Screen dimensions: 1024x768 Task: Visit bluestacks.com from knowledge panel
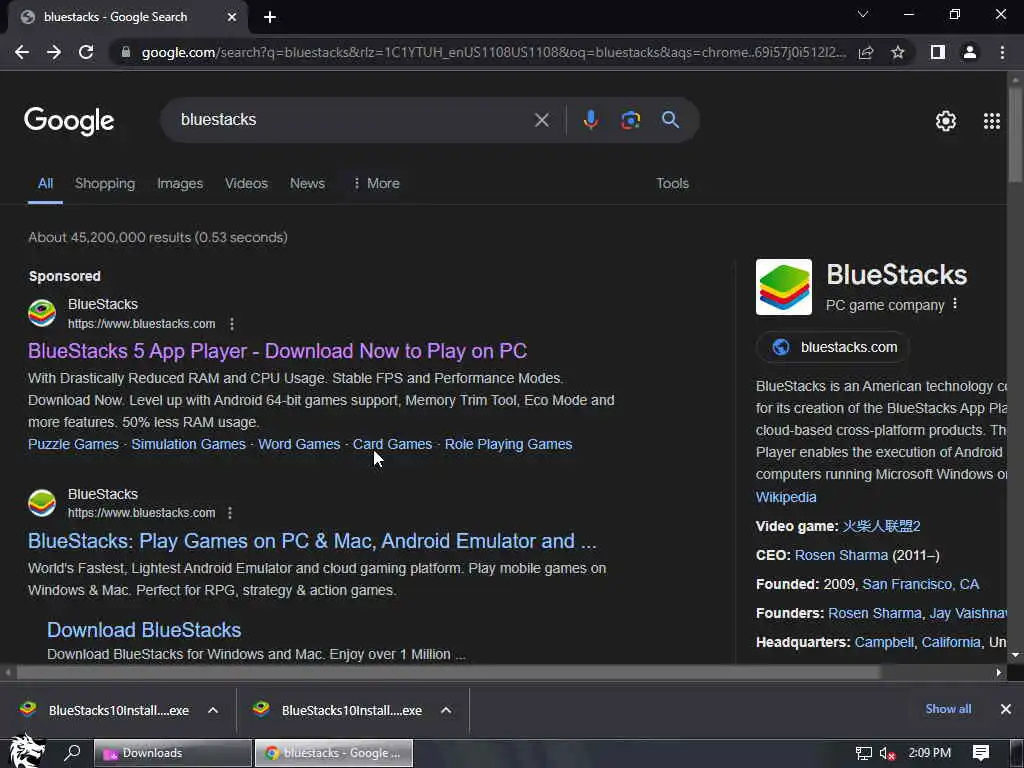point(833,347)
